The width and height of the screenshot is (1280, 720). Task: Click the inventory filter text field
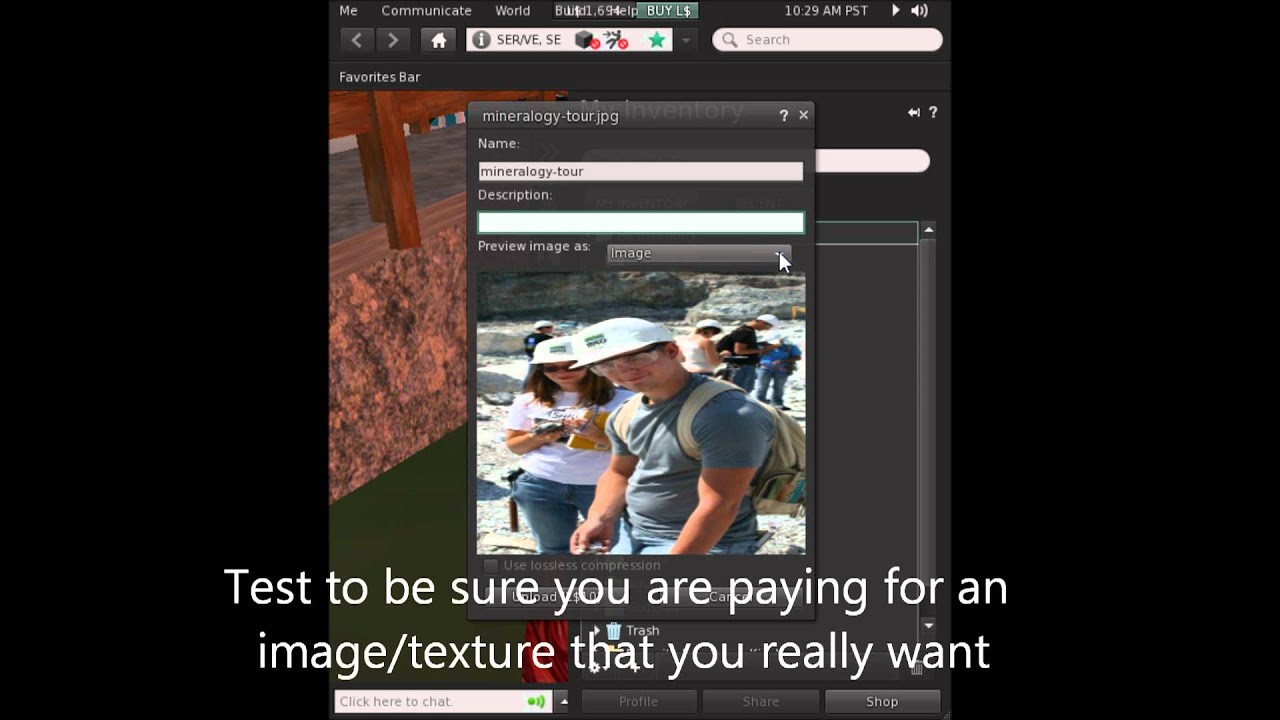click(871, 161)
